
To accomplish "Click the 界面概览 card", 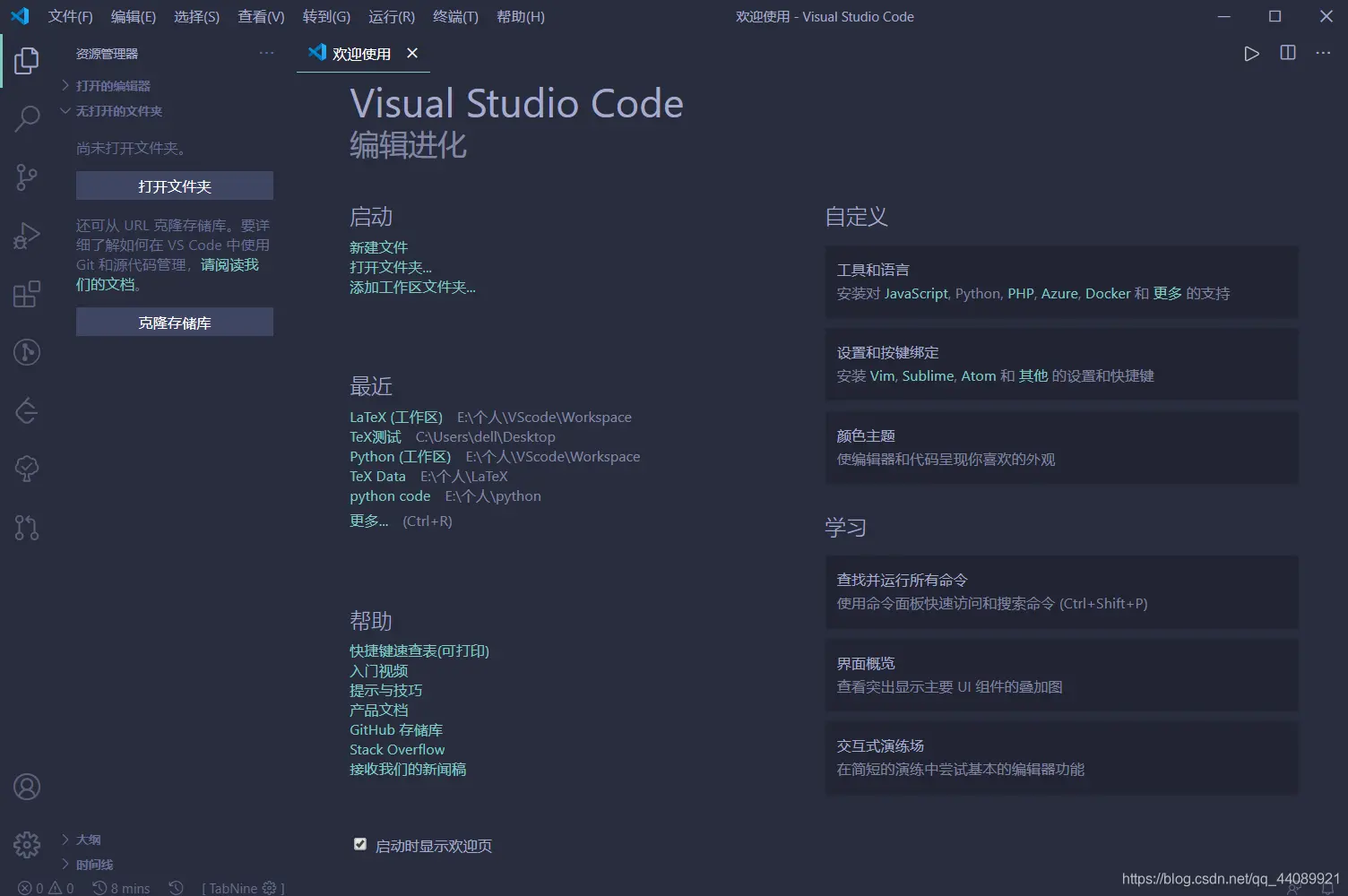I will click(x=1061, y=675).
